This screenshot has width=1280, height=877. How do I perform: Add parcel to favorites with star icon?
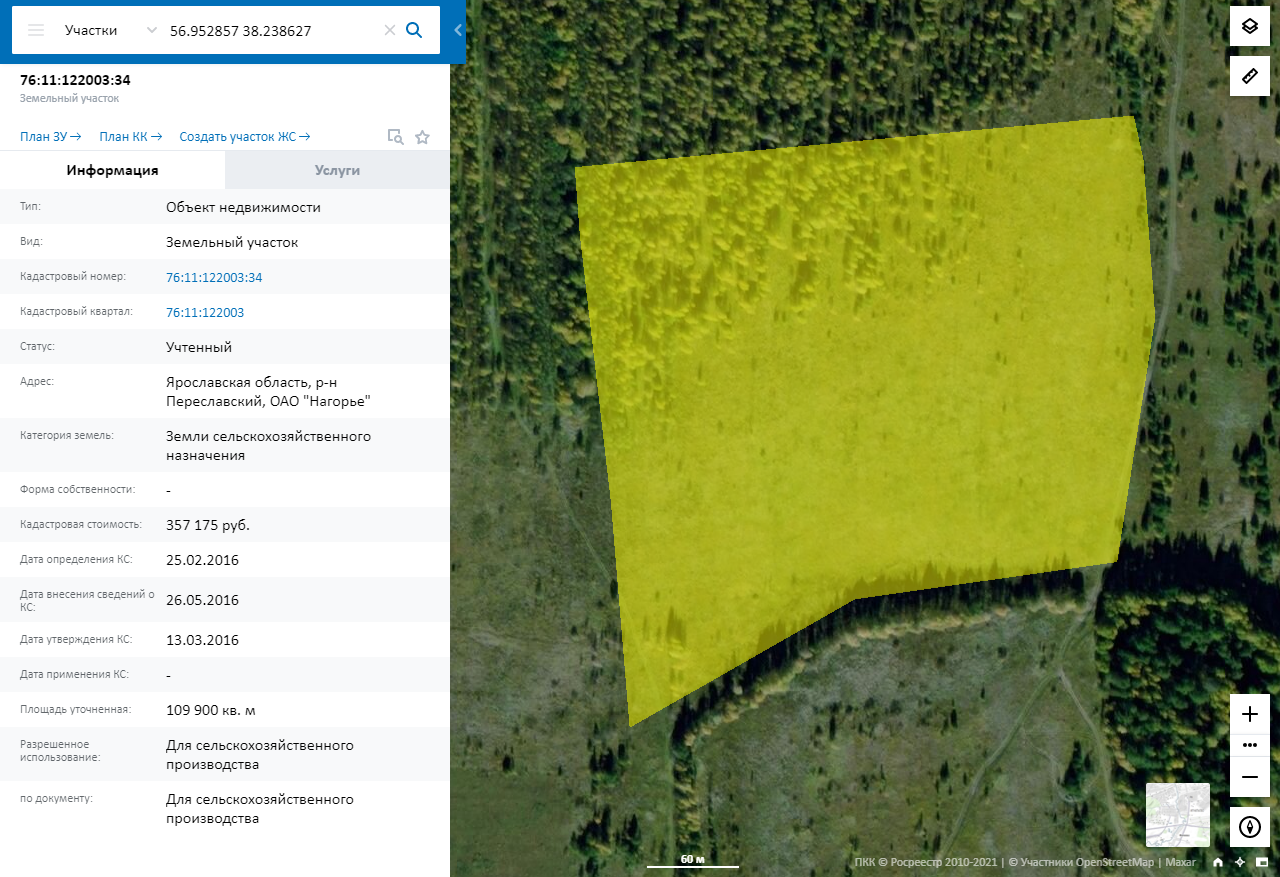coord(422,137)
